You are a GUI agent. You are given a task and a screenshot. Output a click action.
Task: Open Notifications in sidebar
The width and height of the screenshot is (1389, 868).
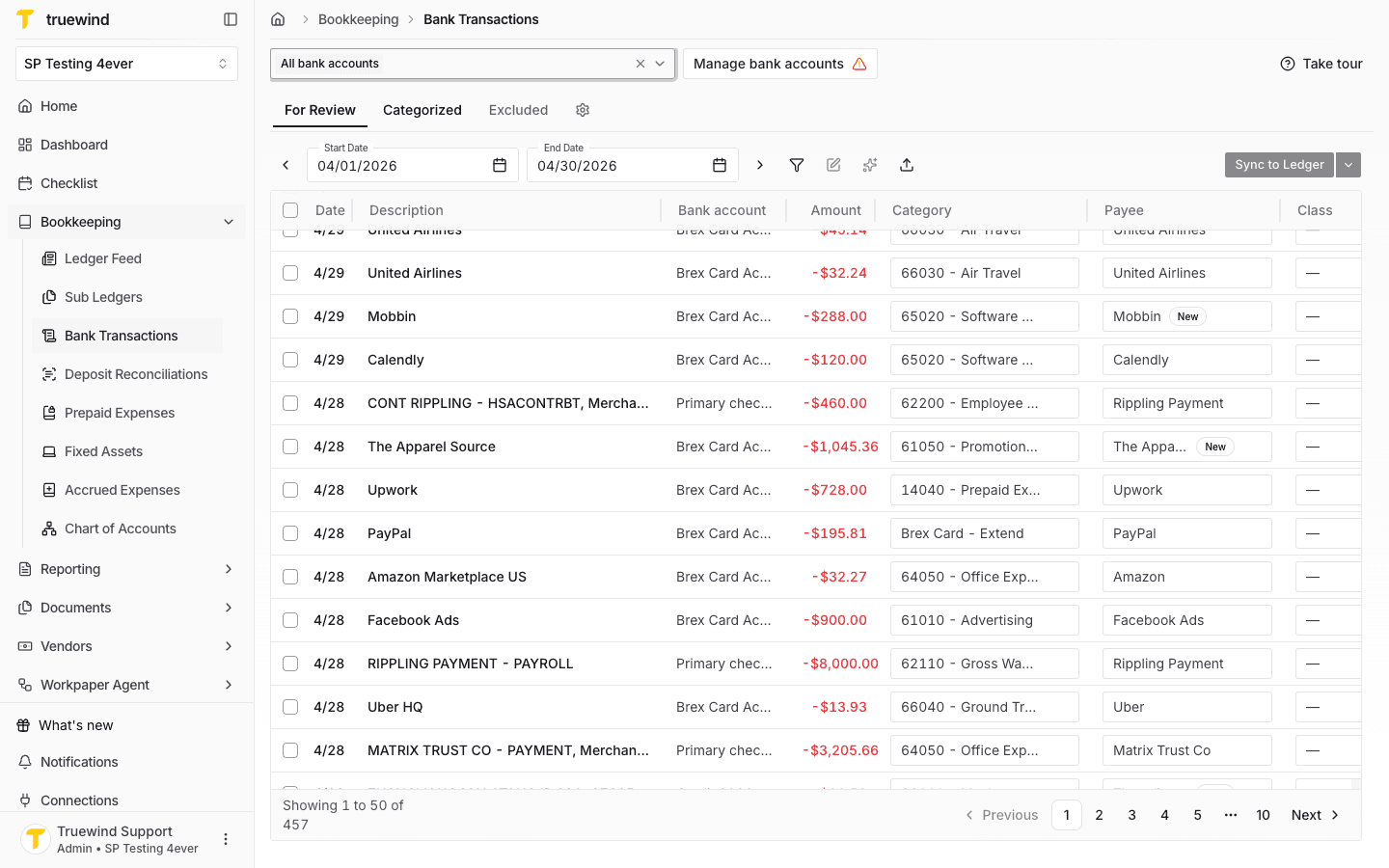[126, 762]
